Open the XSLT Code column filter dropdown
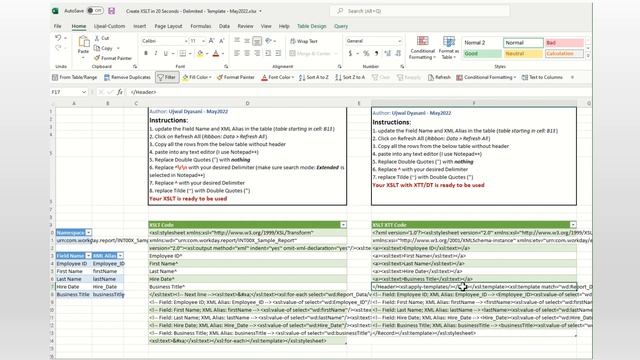 click(x=343, y=225)
